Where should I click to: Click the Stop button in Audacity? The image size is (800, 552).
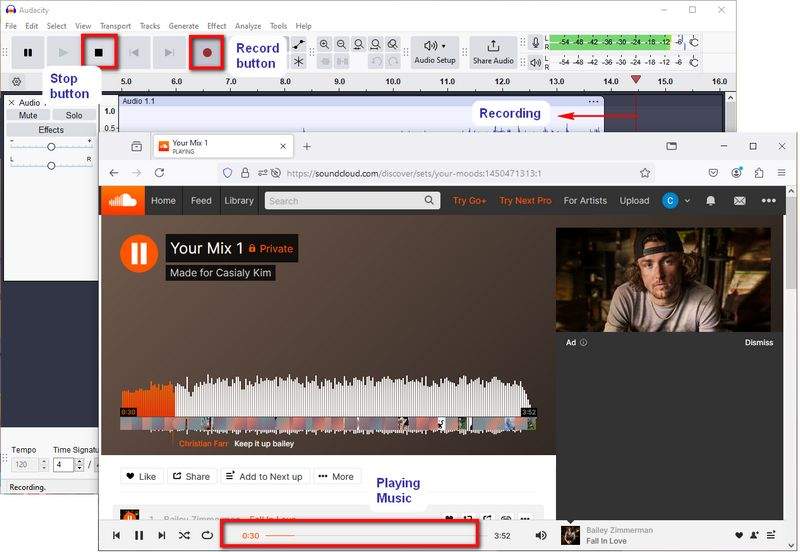point(99,52)
